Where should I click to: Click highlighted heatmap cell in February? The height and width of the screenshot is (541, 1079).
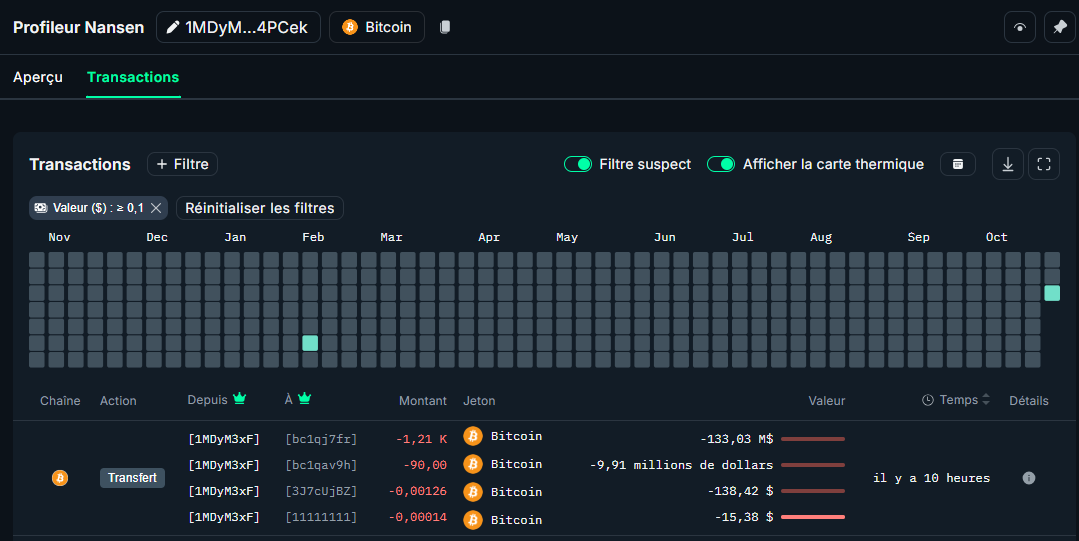(310, 343)
